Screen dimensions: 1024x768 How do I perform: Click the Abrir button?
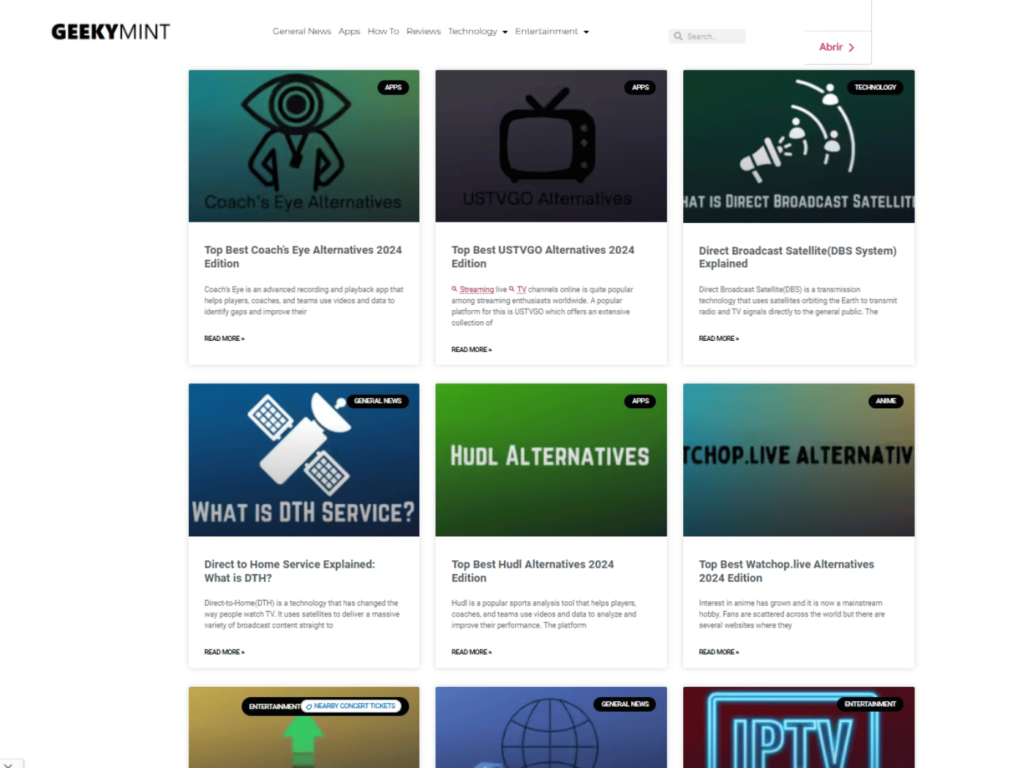click(x=830, y=46)
